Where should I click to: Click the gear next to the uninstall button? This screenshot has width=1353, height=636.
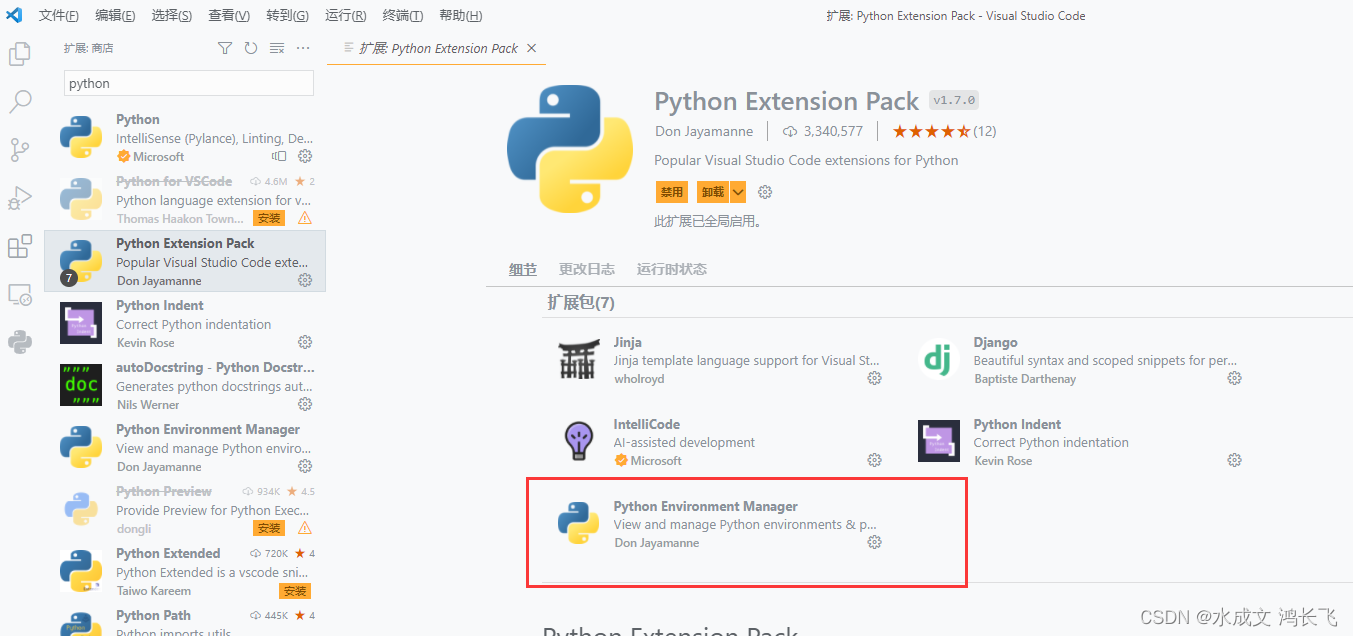[765, 192]
